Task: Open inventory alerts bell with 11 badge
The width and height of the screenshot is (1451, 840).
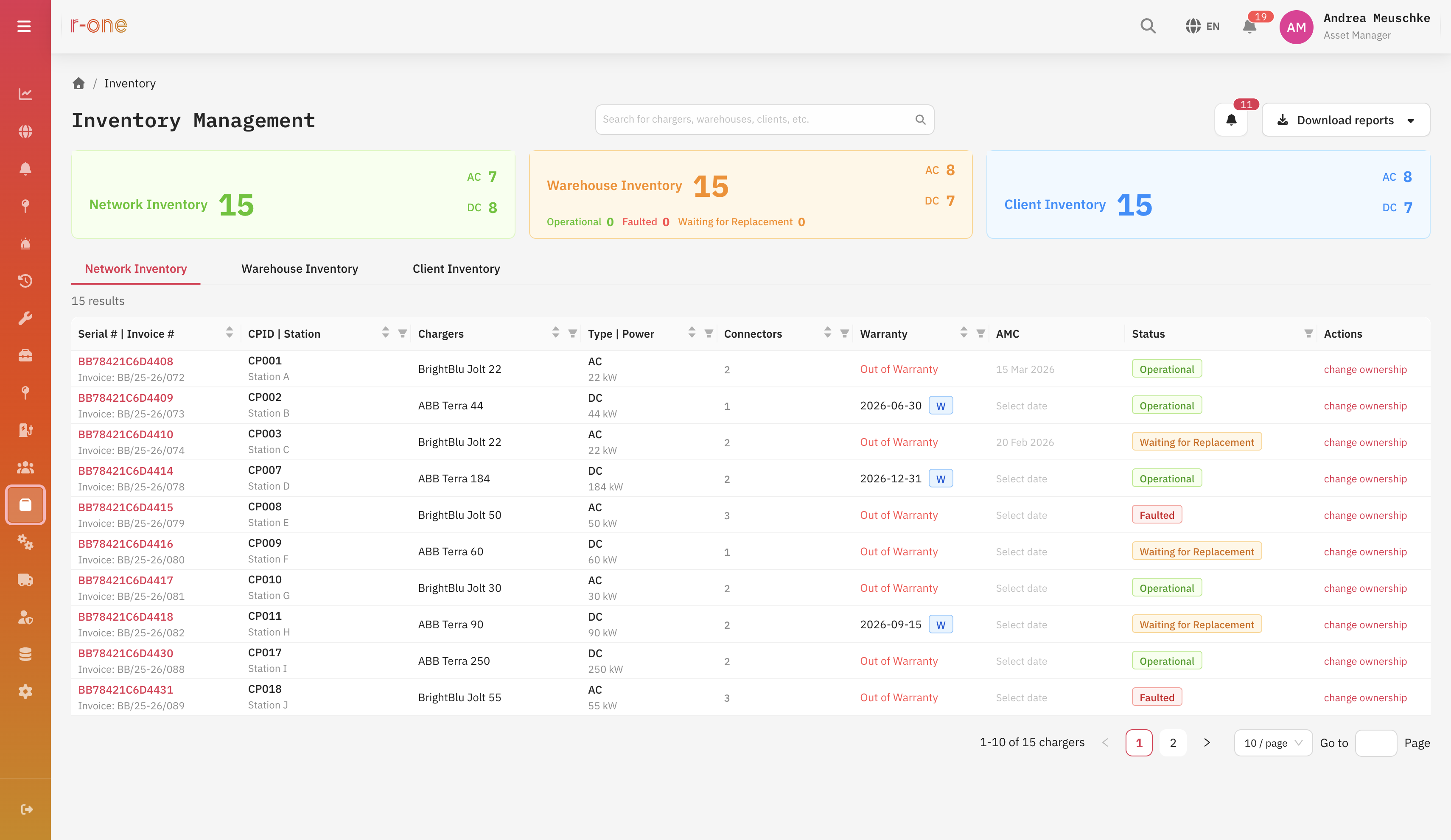Action: [x=1232, y=120]
